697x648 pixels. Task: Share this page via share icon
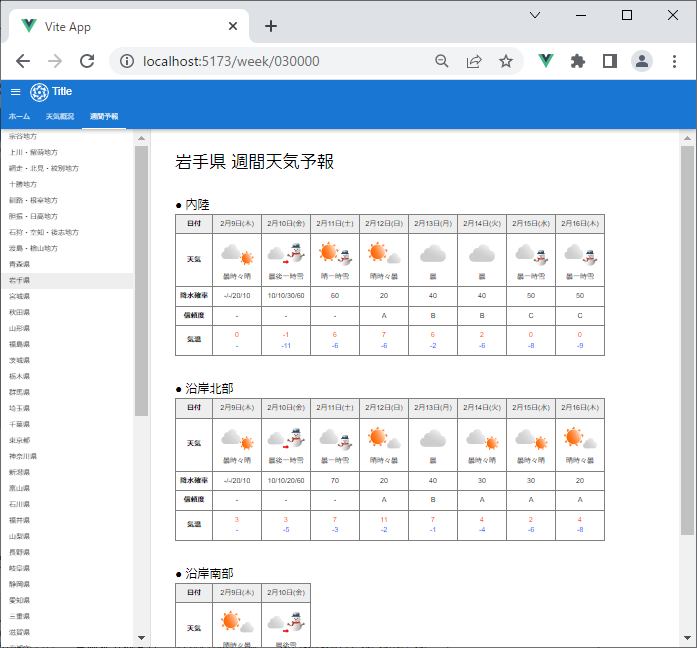[x=474, y=61]
